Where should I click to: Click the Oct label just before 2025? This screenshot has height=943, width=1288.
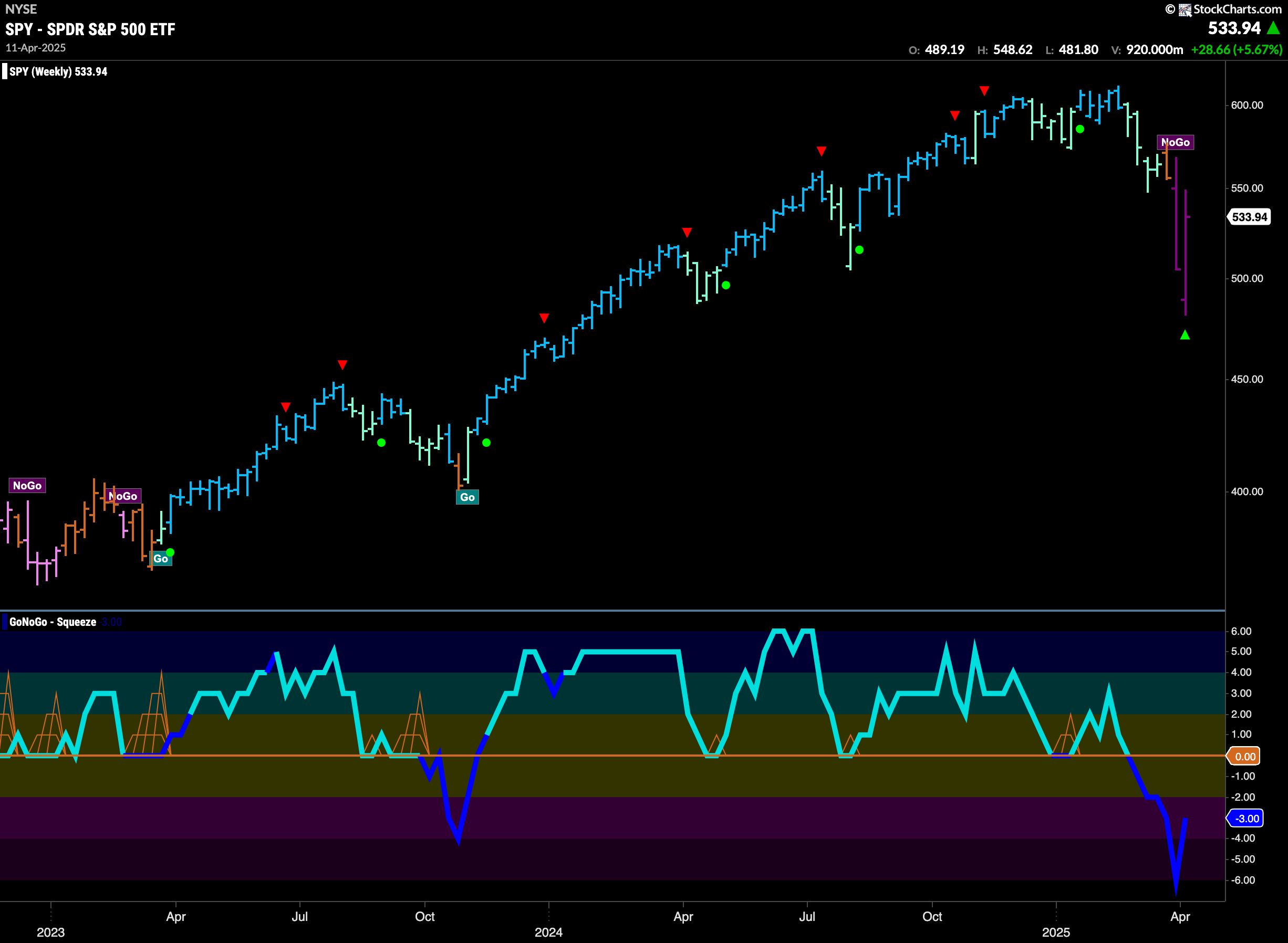coord(932,916)
